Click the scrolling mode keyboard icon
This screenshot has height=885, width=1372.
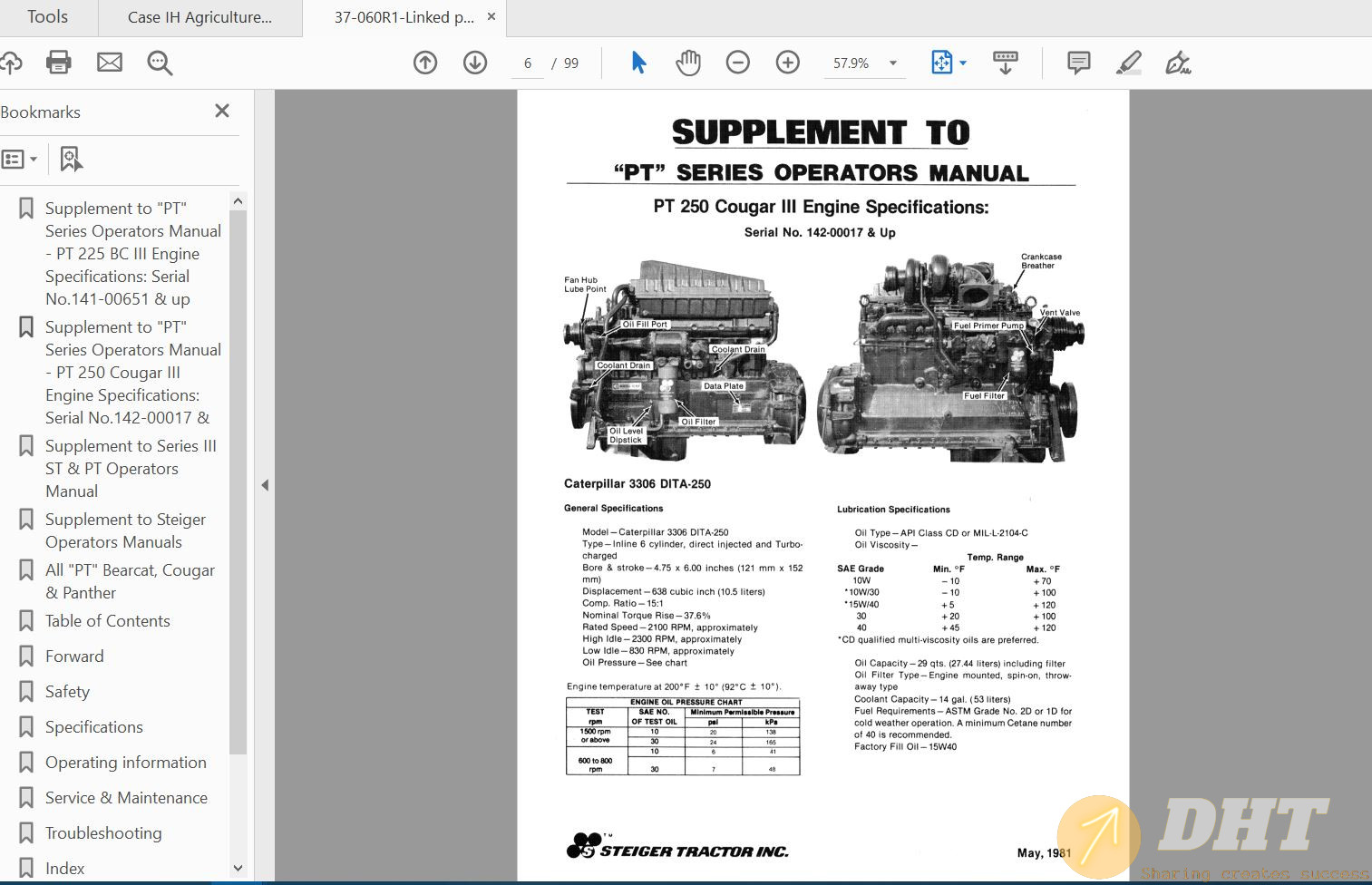tap(1006, 63)
